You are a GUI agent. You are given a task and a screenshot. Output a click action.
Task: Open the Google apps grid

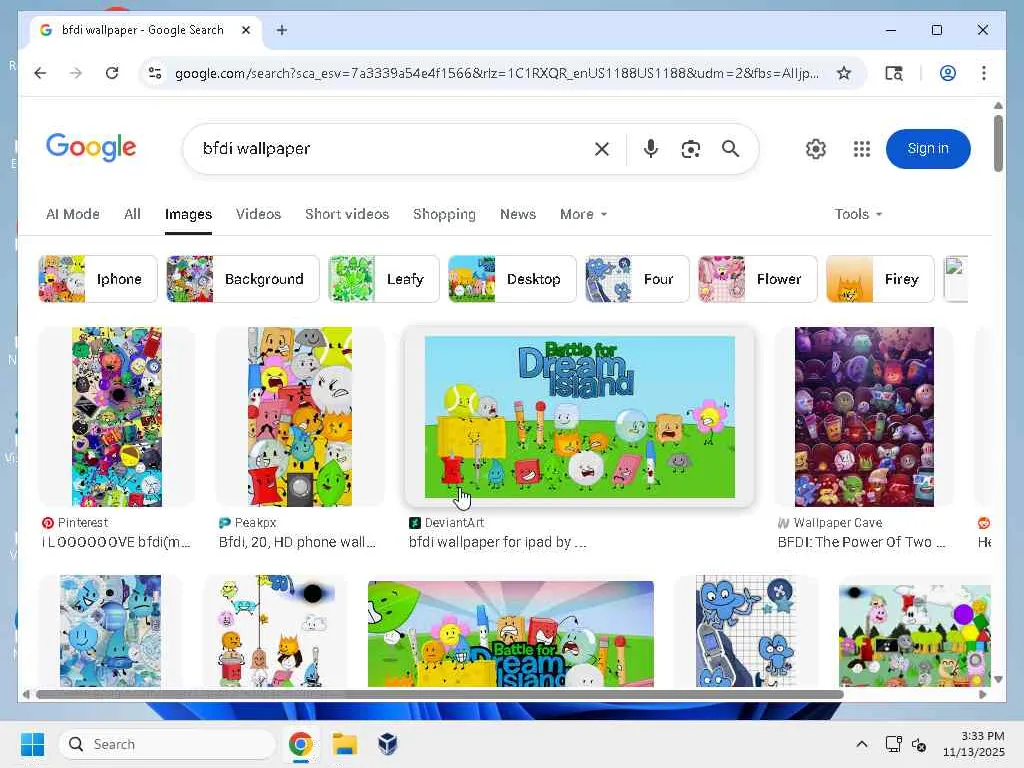pos(861,149)
